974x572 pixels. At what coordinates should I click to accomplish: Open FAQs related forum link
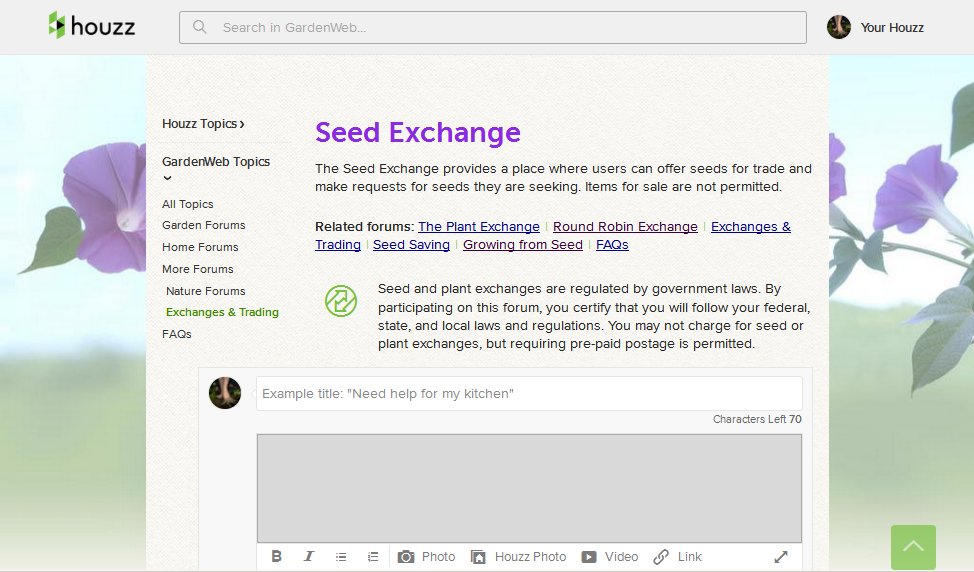[x=612, y=245]
